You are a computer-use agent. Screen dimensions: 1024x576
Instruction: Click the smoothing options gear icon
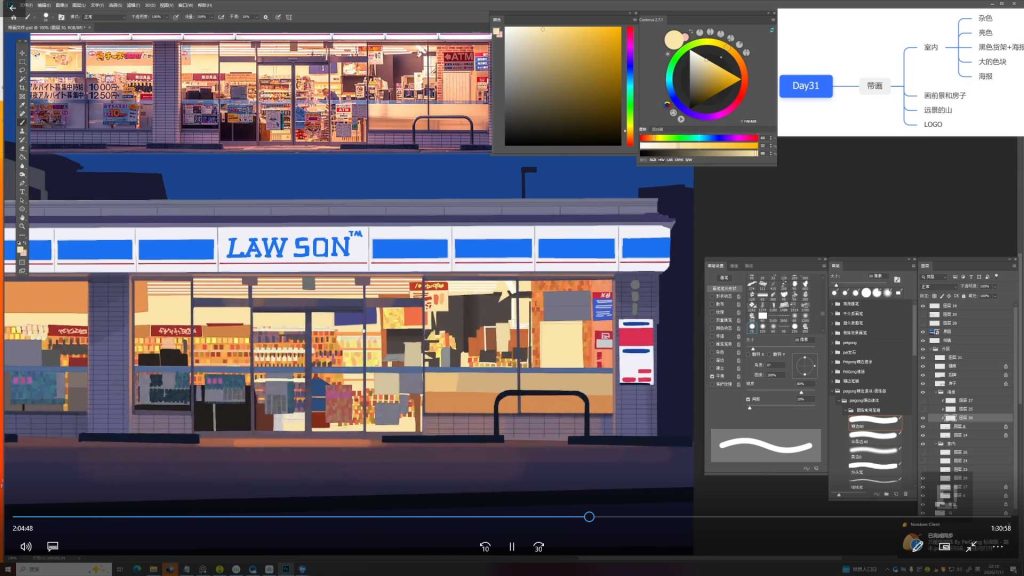[x=266, y=17]
